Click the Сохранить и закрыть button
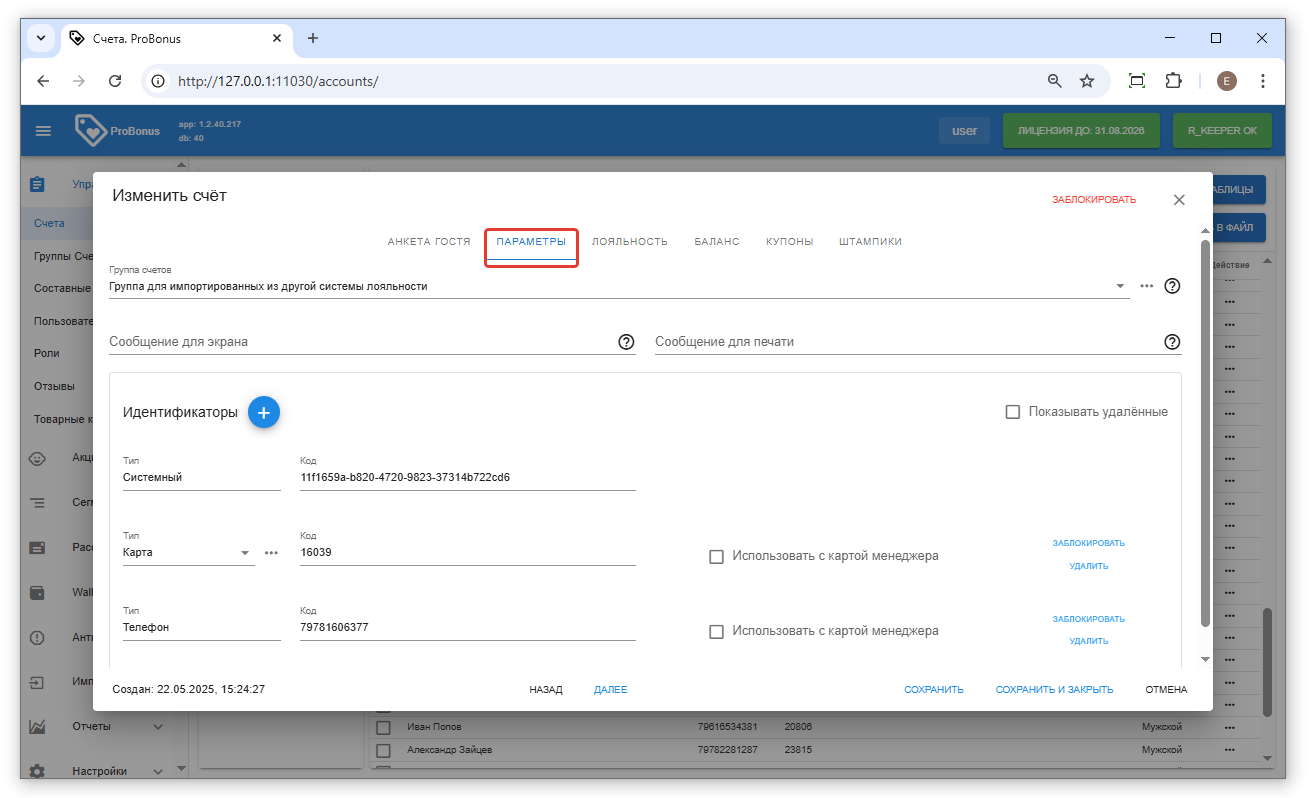Screen dimensions: 1313x798 click(1054, 690)
